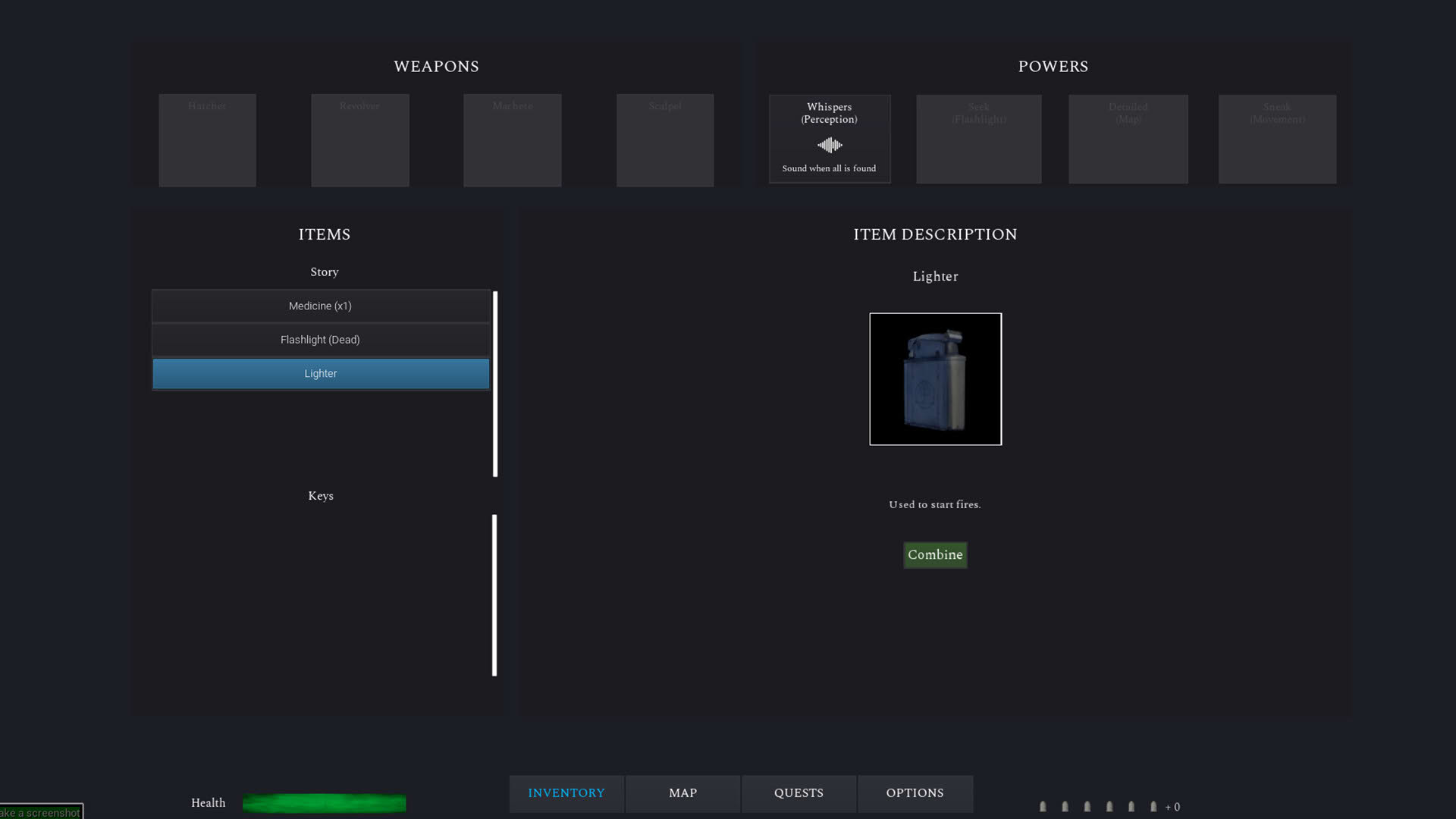Click the Health label

(x=209, y=803)
